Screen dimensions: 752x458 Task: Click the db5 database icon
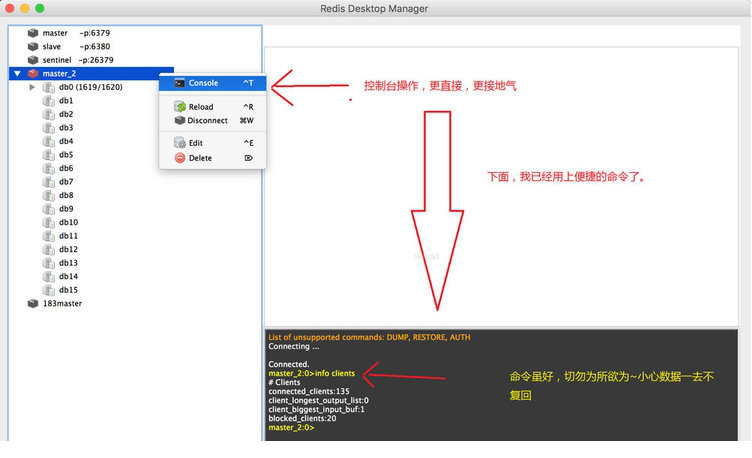(48, 155)
